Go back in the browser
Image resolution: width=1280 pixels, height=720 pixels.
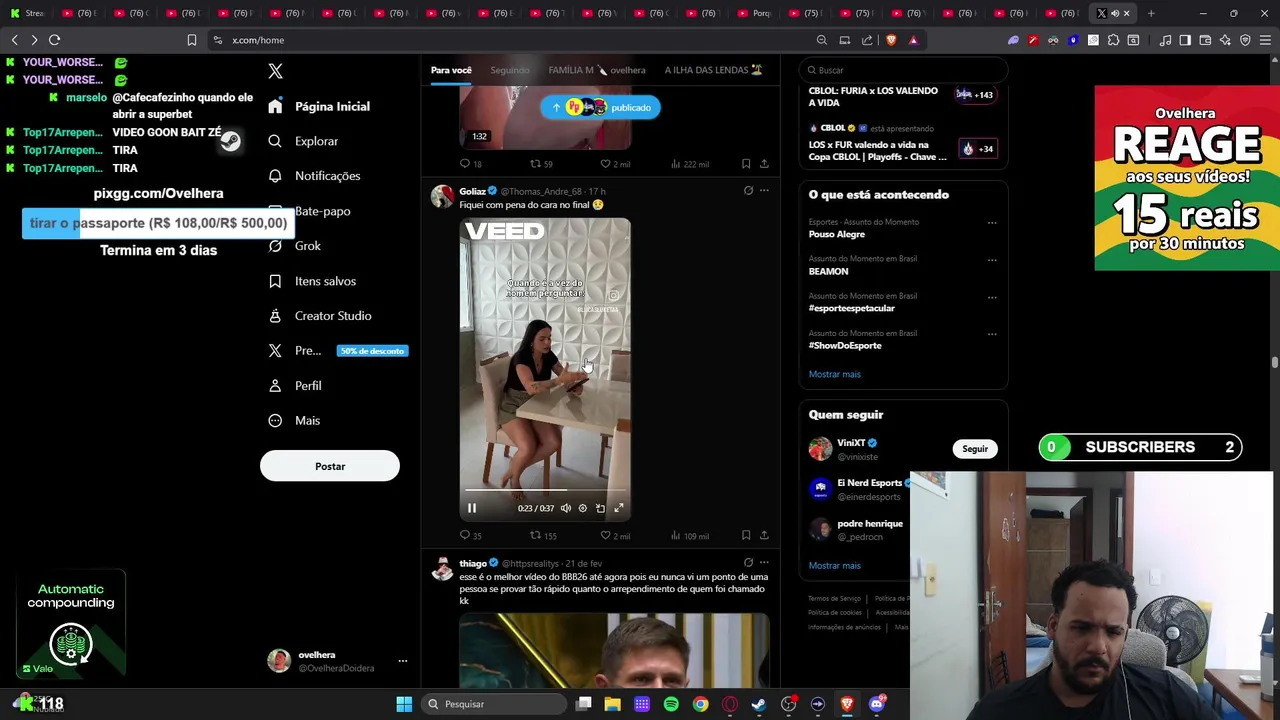click(x=14, y=40)
